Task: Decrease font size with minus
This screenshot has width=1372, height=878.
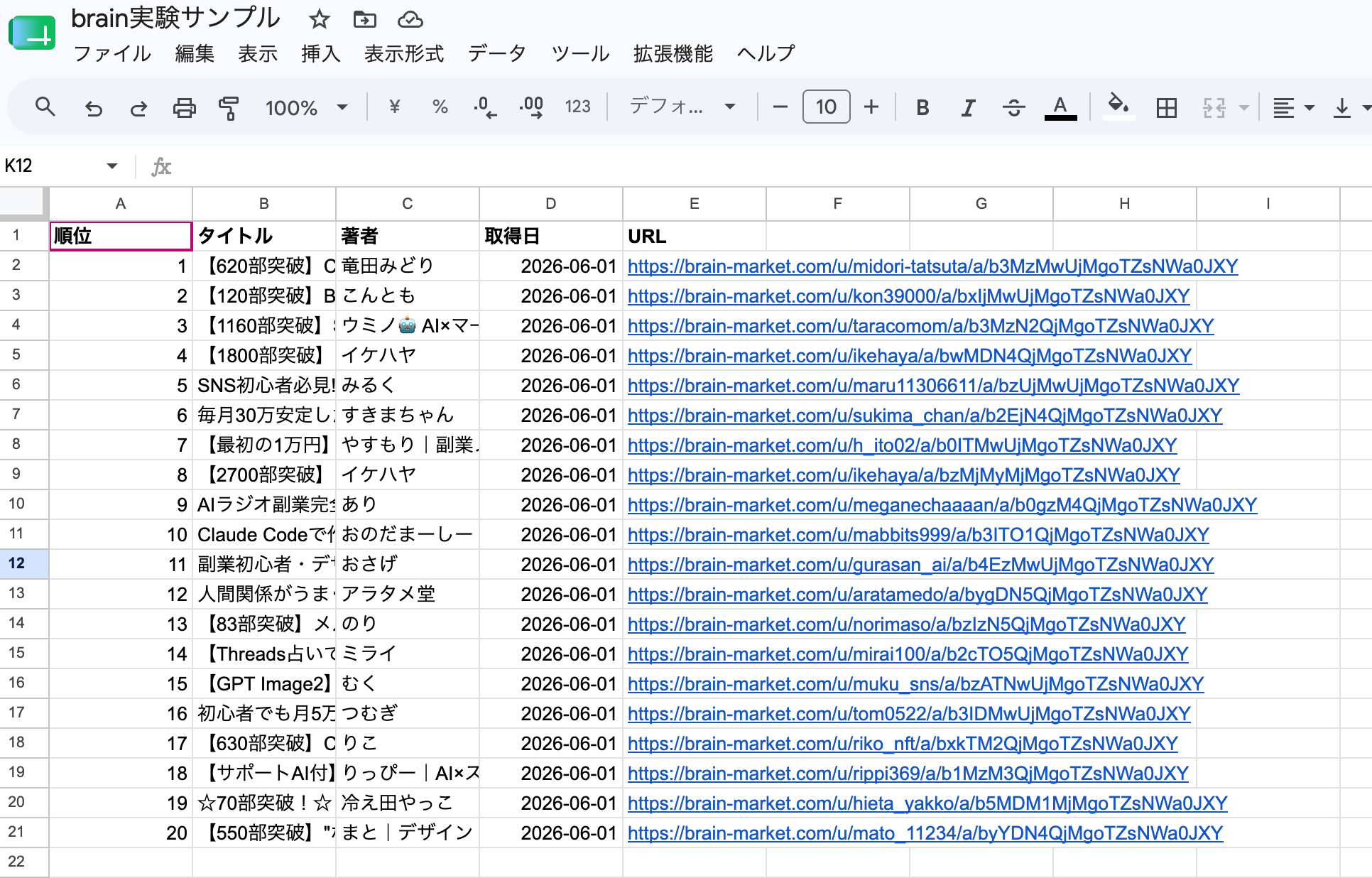Action: (x=780, y=107)
